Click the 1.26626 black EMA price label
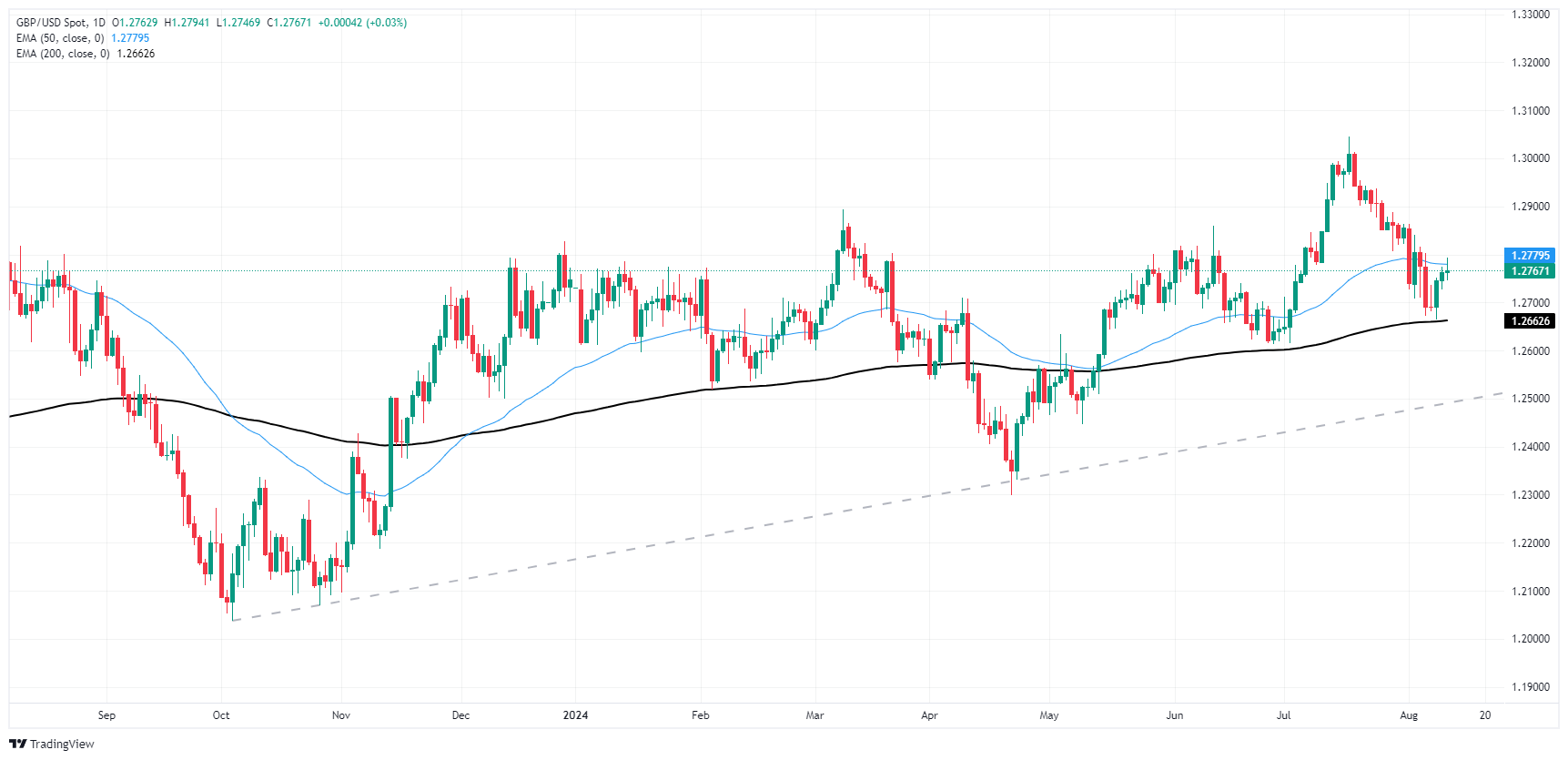1568x760 pixels. click(x=1530, y=321)
